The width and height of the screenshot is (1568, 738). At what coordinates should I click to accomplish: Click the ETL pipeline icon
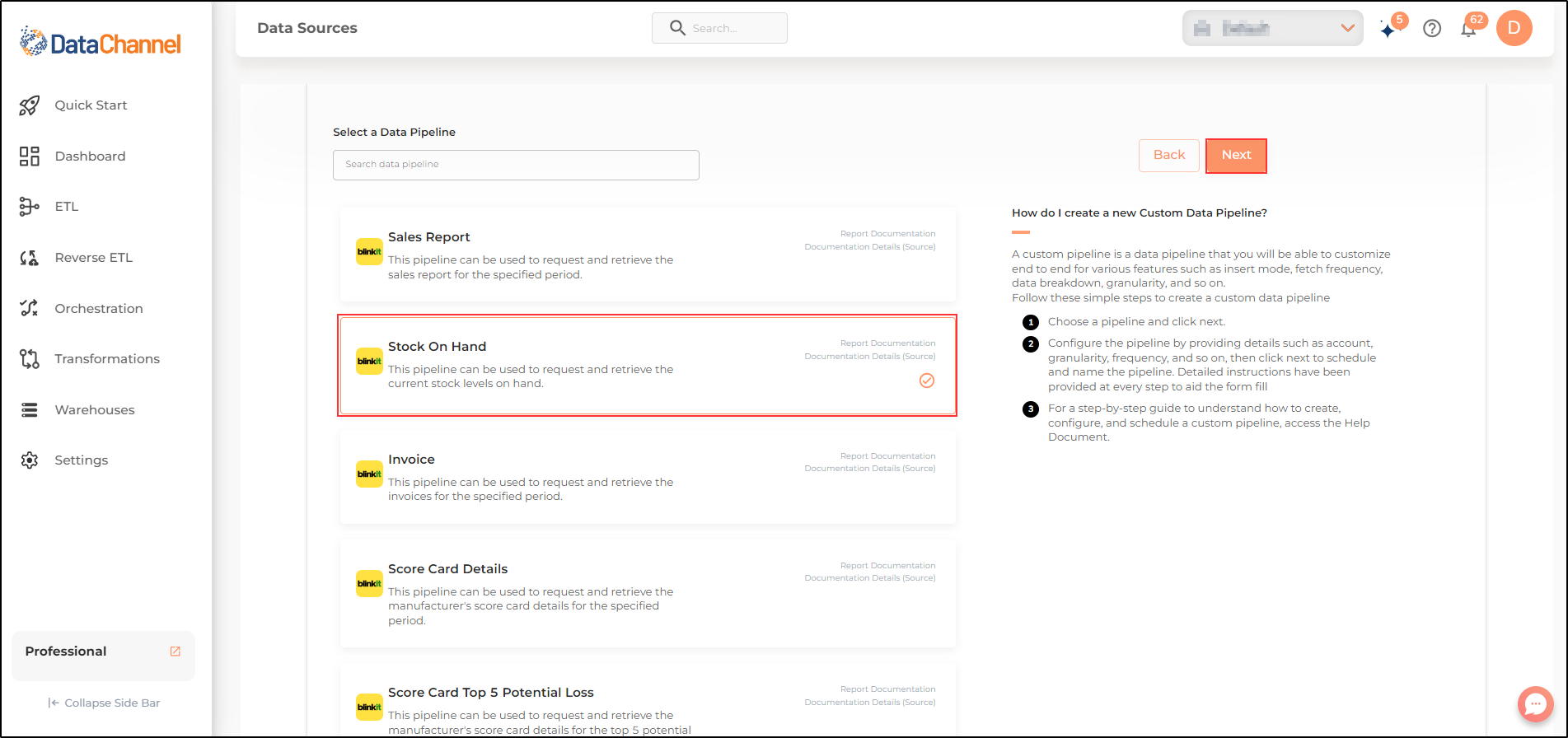click(30, 207)
